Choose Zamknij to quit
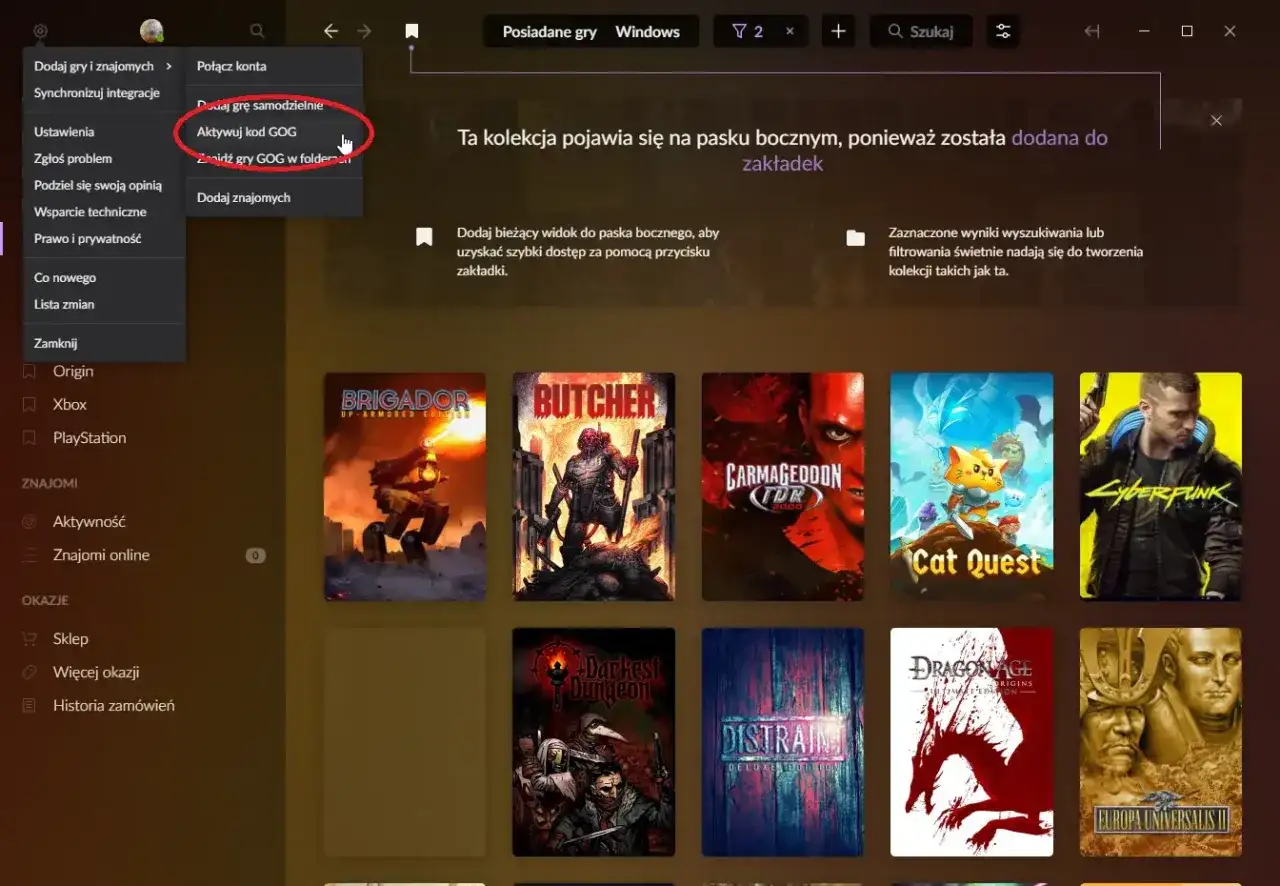1280x886 pixels. (104, 343)
